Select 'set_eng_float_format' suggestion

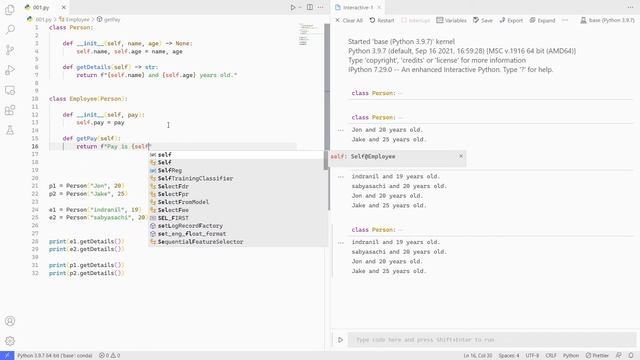point(238,234)
